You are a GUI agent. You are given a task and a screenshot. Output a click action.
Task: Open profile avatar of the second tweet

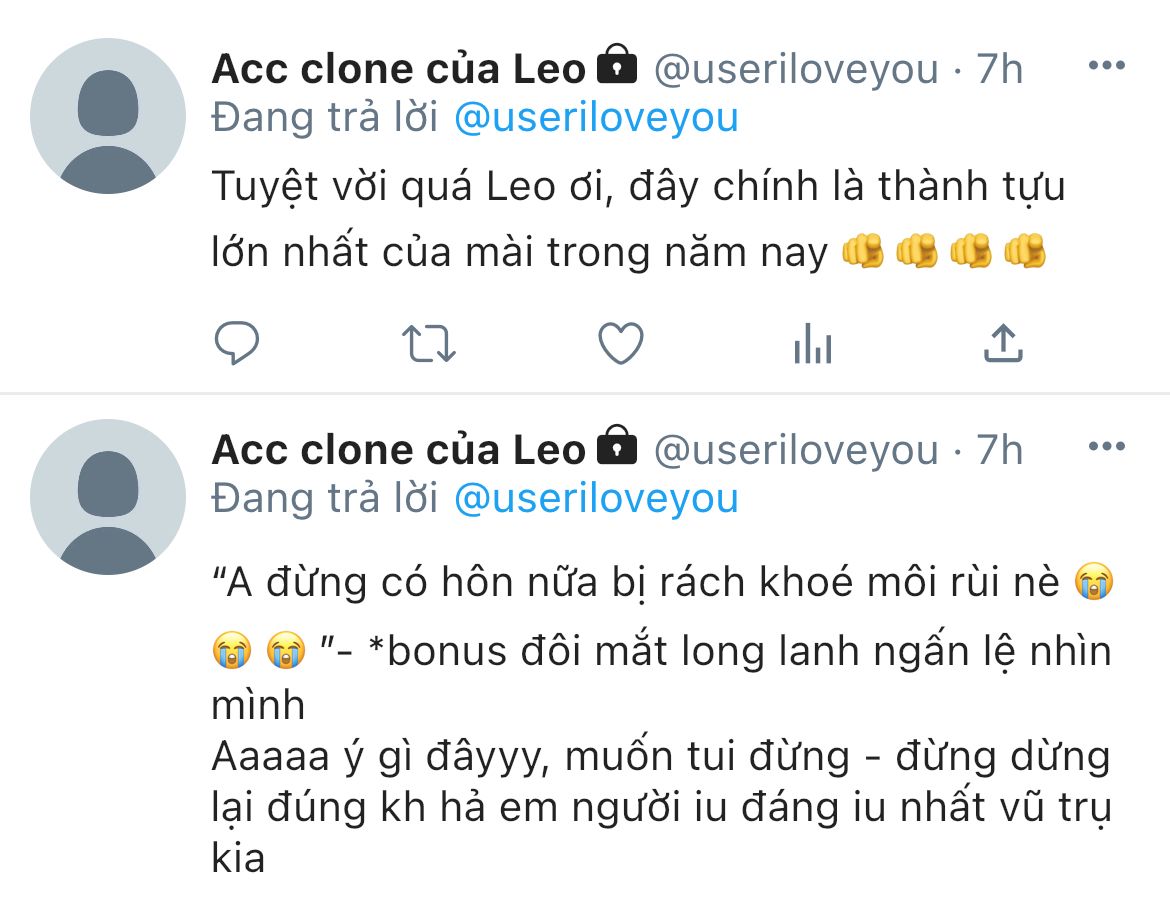108,497
